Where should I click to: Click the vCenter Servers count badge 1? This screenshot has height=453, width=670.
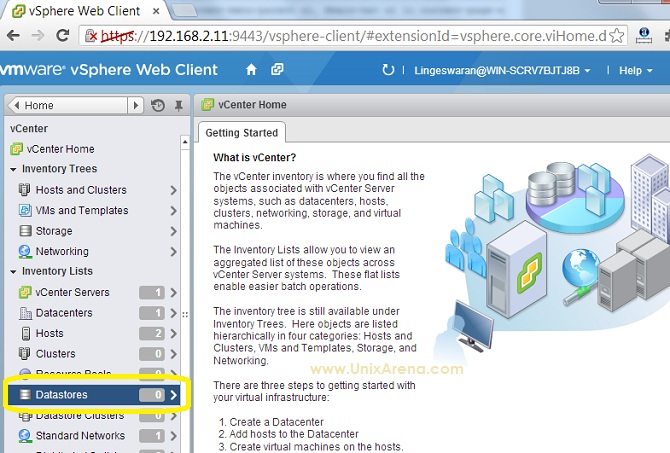tap(152, 293)
